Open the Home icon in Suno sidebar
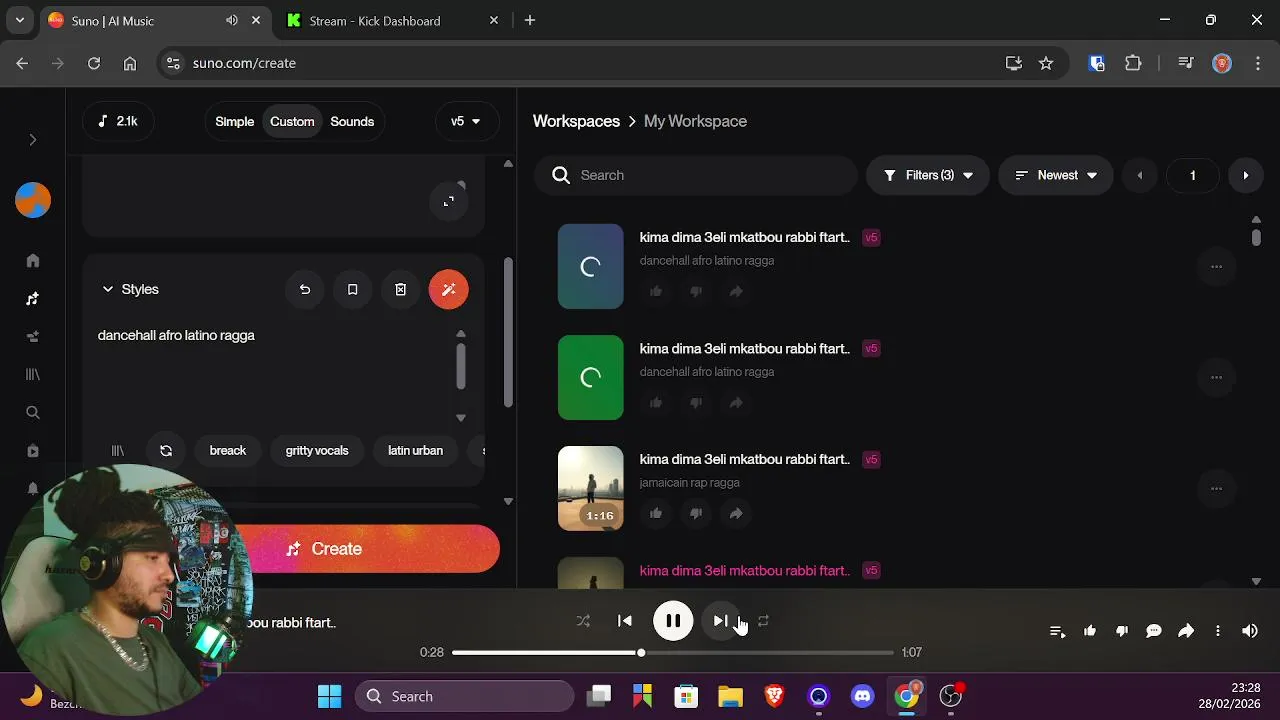 click(x=33, y=261)
